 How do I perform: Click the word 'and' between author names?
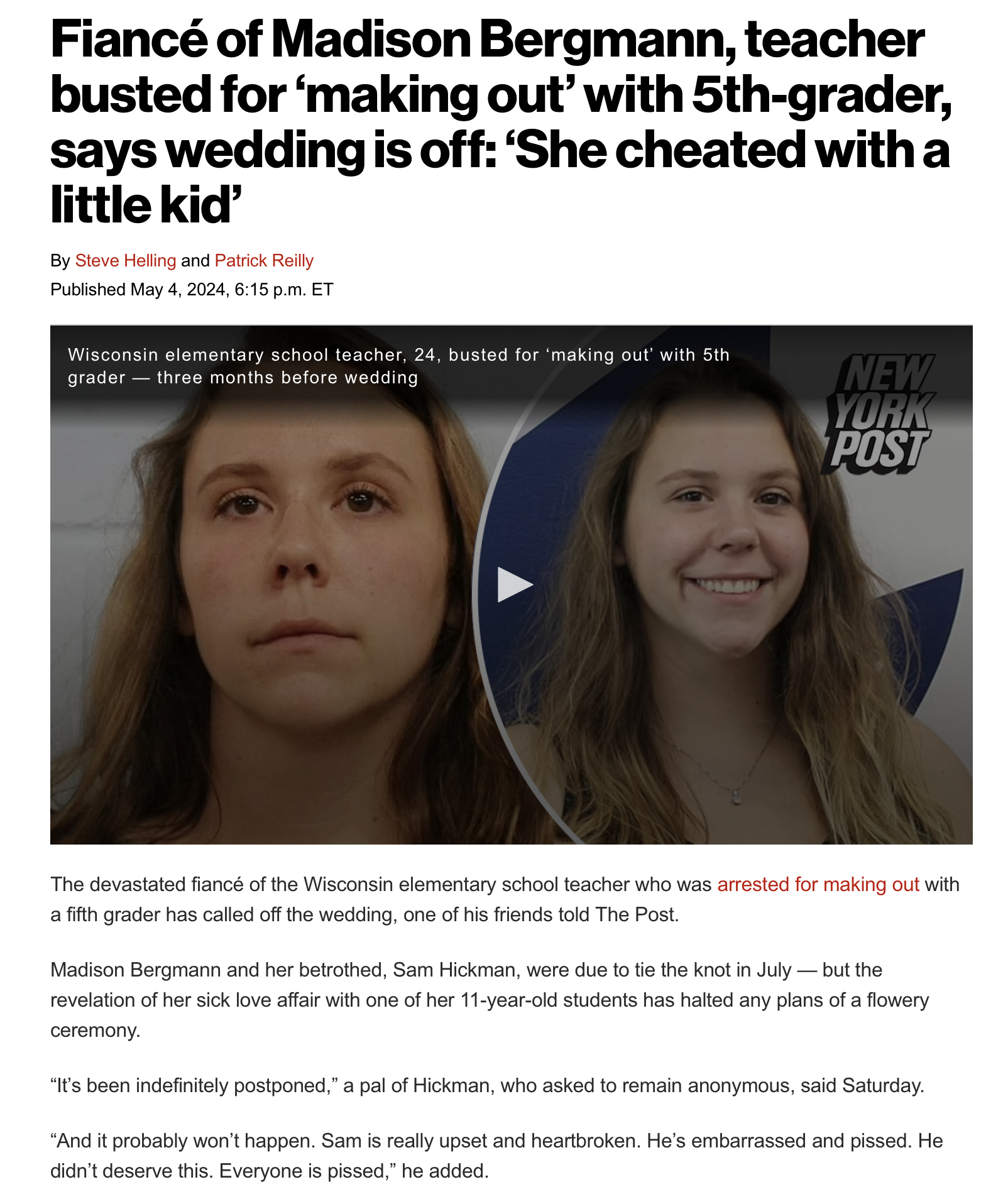click(195, 260)
